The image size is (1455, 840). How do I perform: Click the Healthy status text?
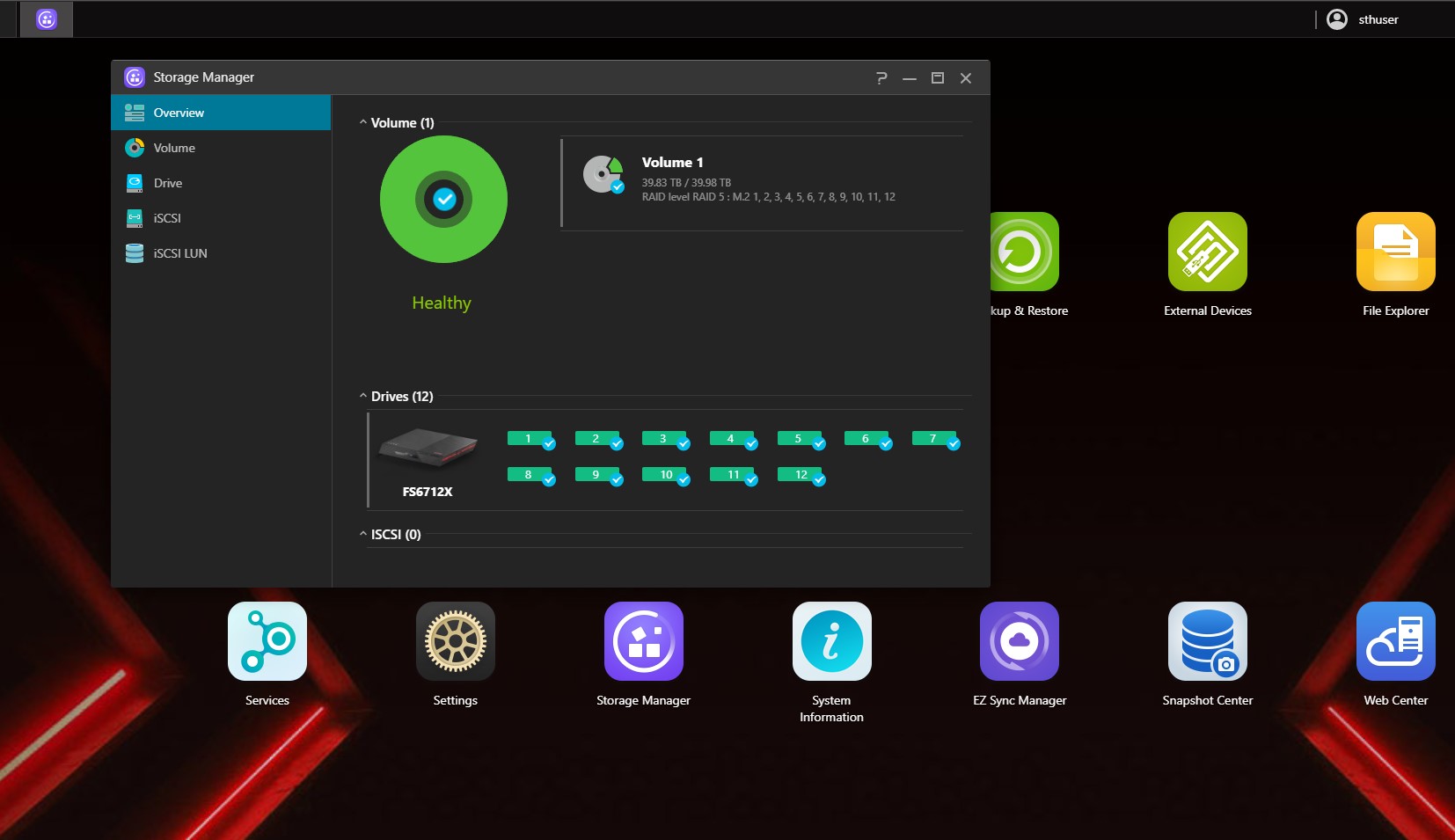tap(442, 303)
